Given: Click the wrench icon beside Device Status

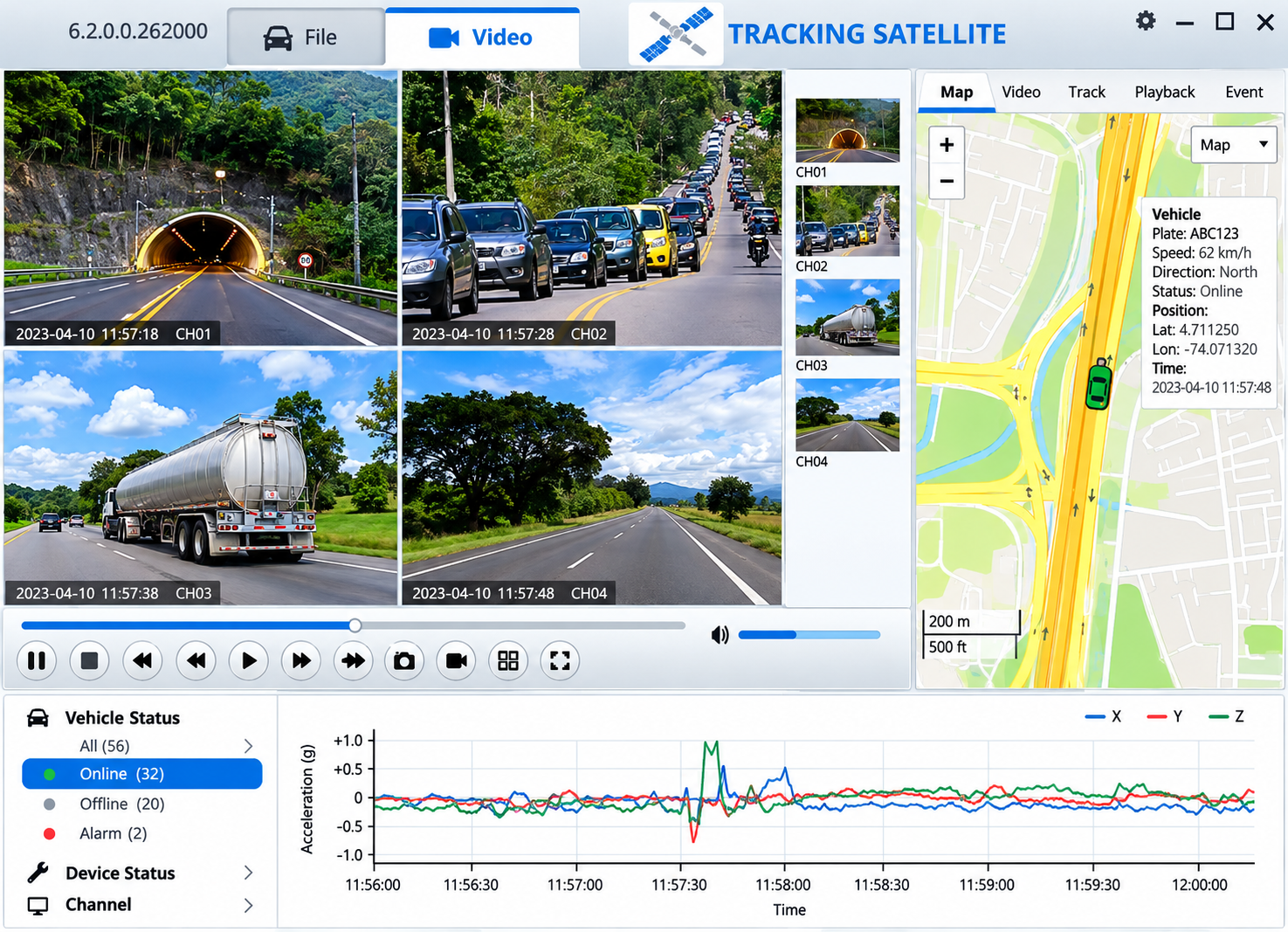Looking at the screenshot, I should coord(38,873).
